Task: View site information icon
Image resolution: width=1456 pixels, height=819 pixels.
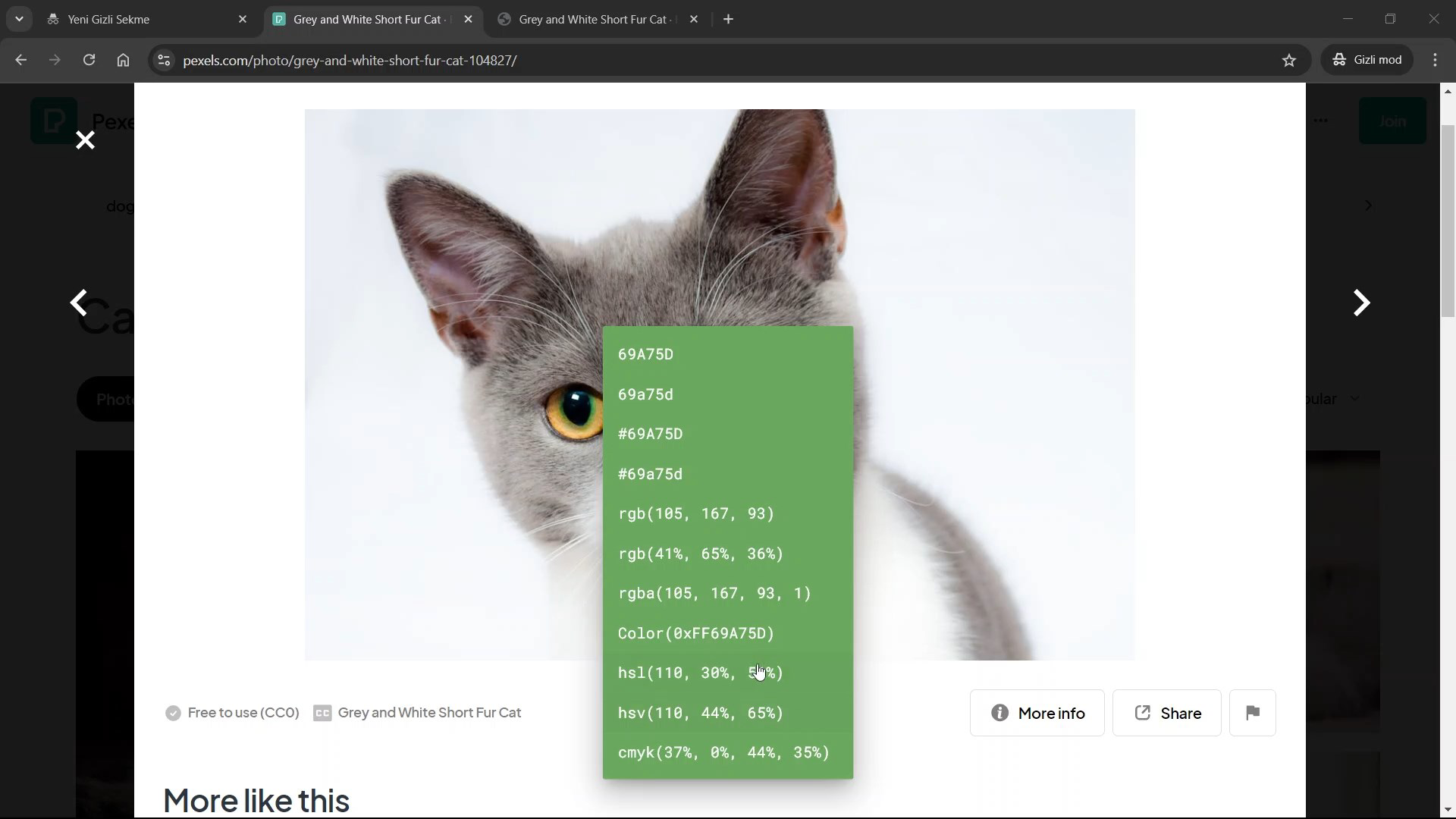Action: click(163, 60)
